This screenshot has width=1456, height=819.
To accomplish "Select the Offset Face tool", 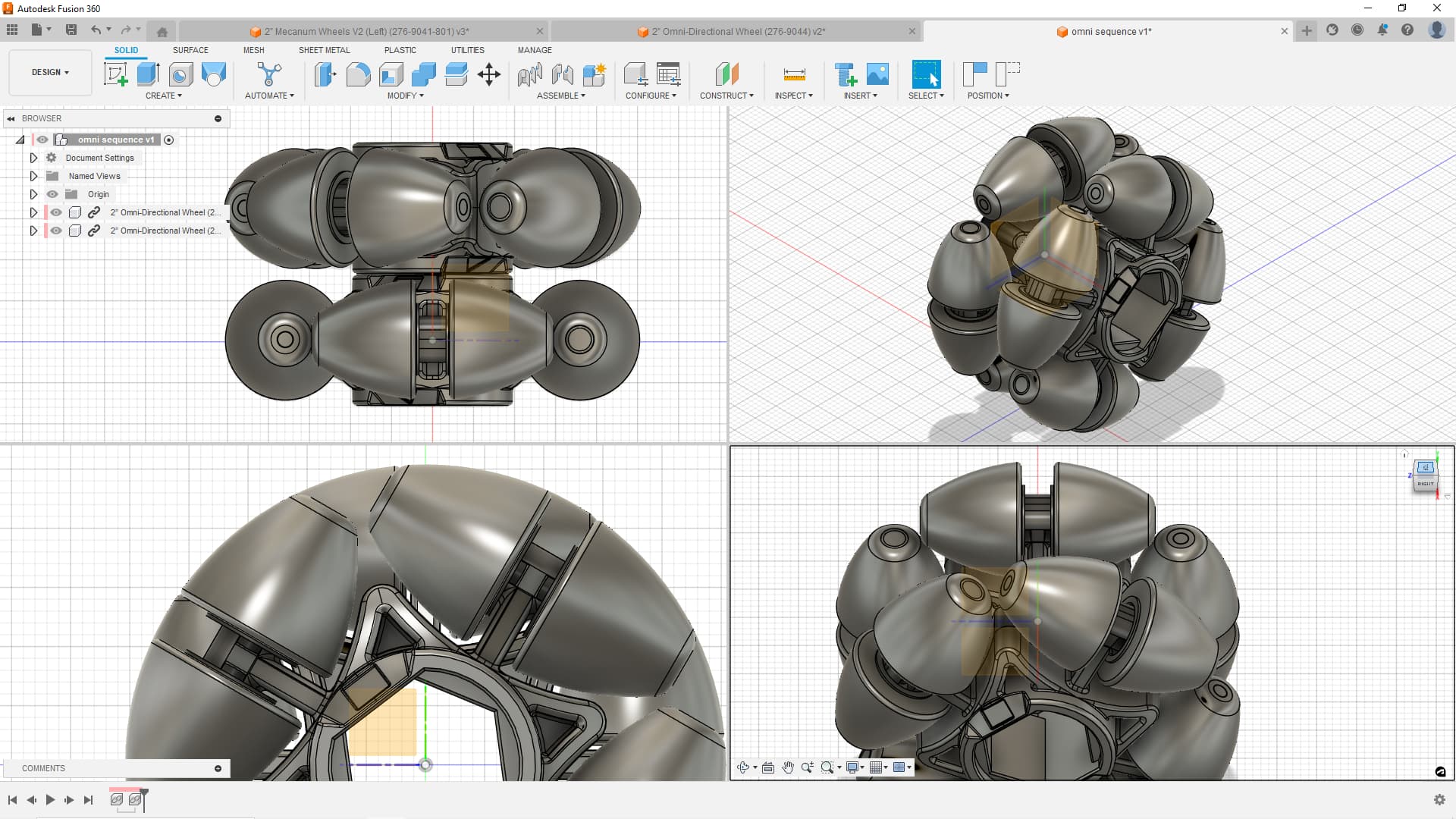I will click(x=457, y=74).
